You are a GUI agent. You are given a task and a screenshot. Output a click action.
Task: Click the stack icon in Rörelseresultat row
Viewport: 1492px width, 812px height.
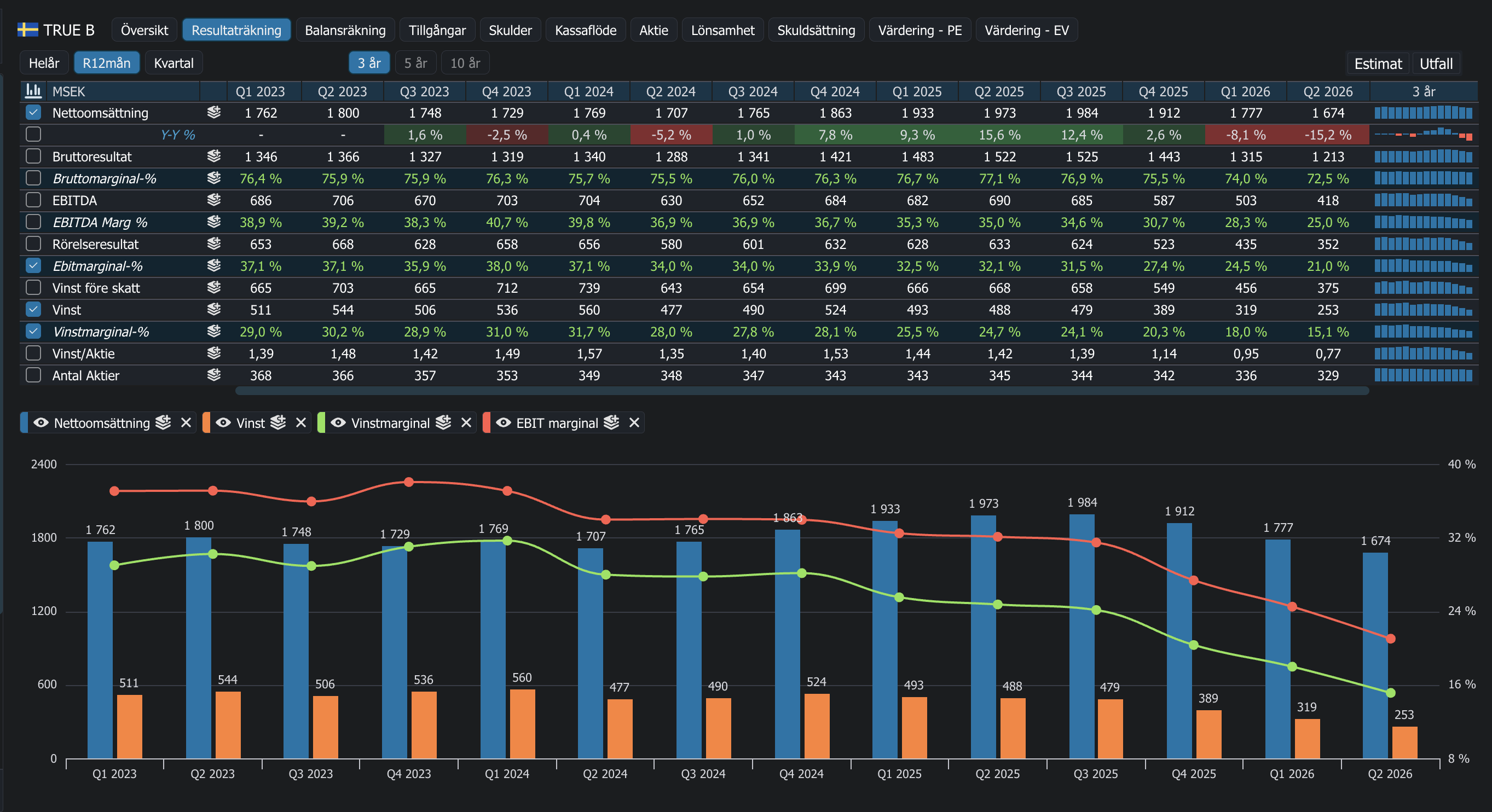click(213, 244)
